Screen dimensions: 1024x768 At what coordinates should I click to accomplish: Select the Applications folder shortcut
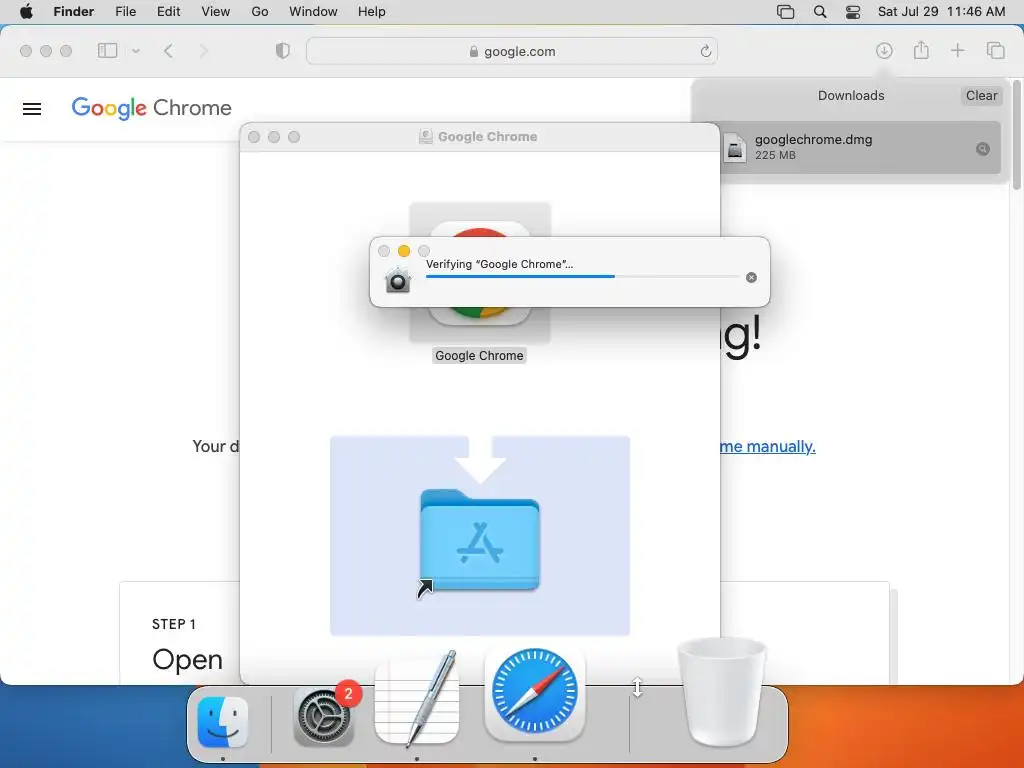coord(480,540)
